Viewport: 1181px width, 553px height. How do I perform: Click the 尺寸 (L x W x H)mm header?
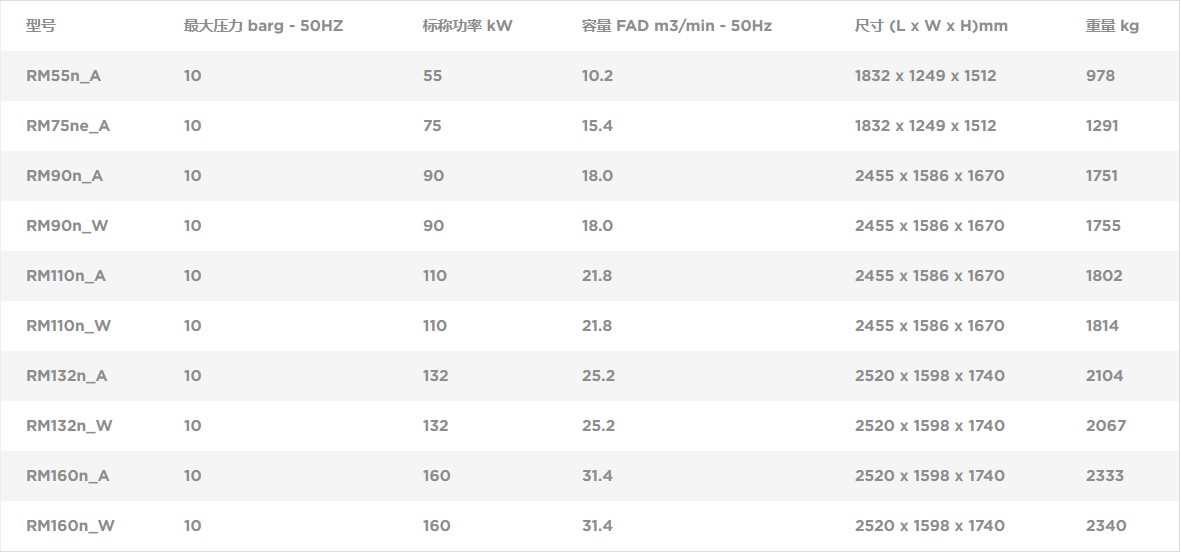coord(931,26)
